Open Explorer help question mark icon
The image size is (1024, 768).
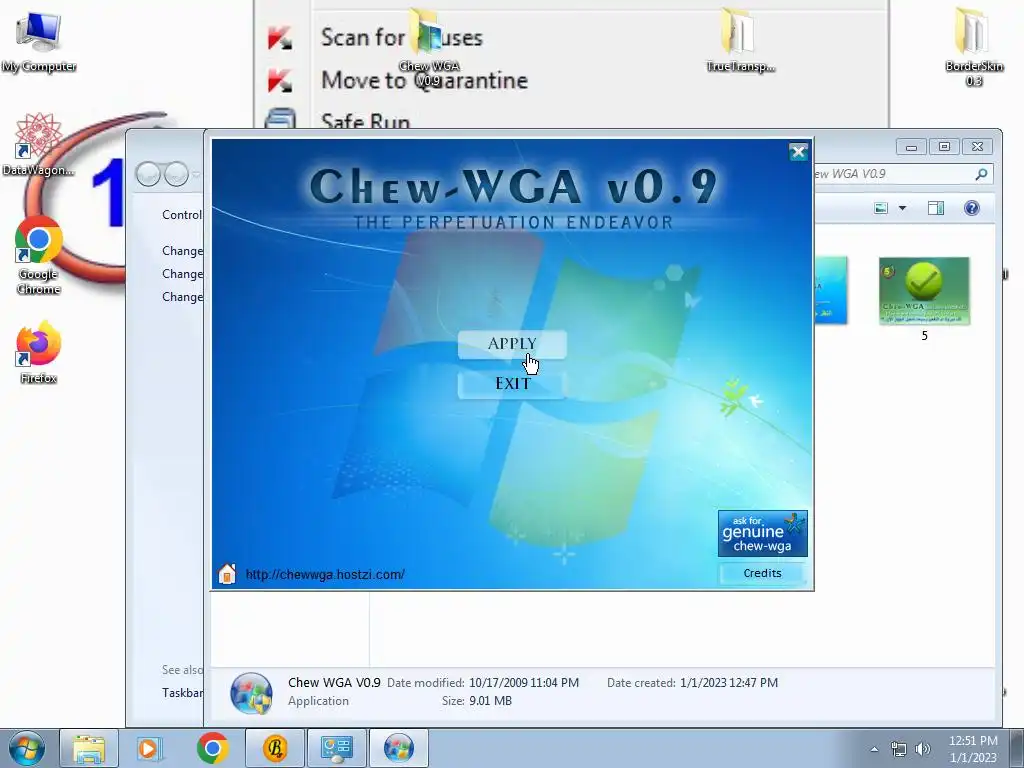click(x=972, y=208)
